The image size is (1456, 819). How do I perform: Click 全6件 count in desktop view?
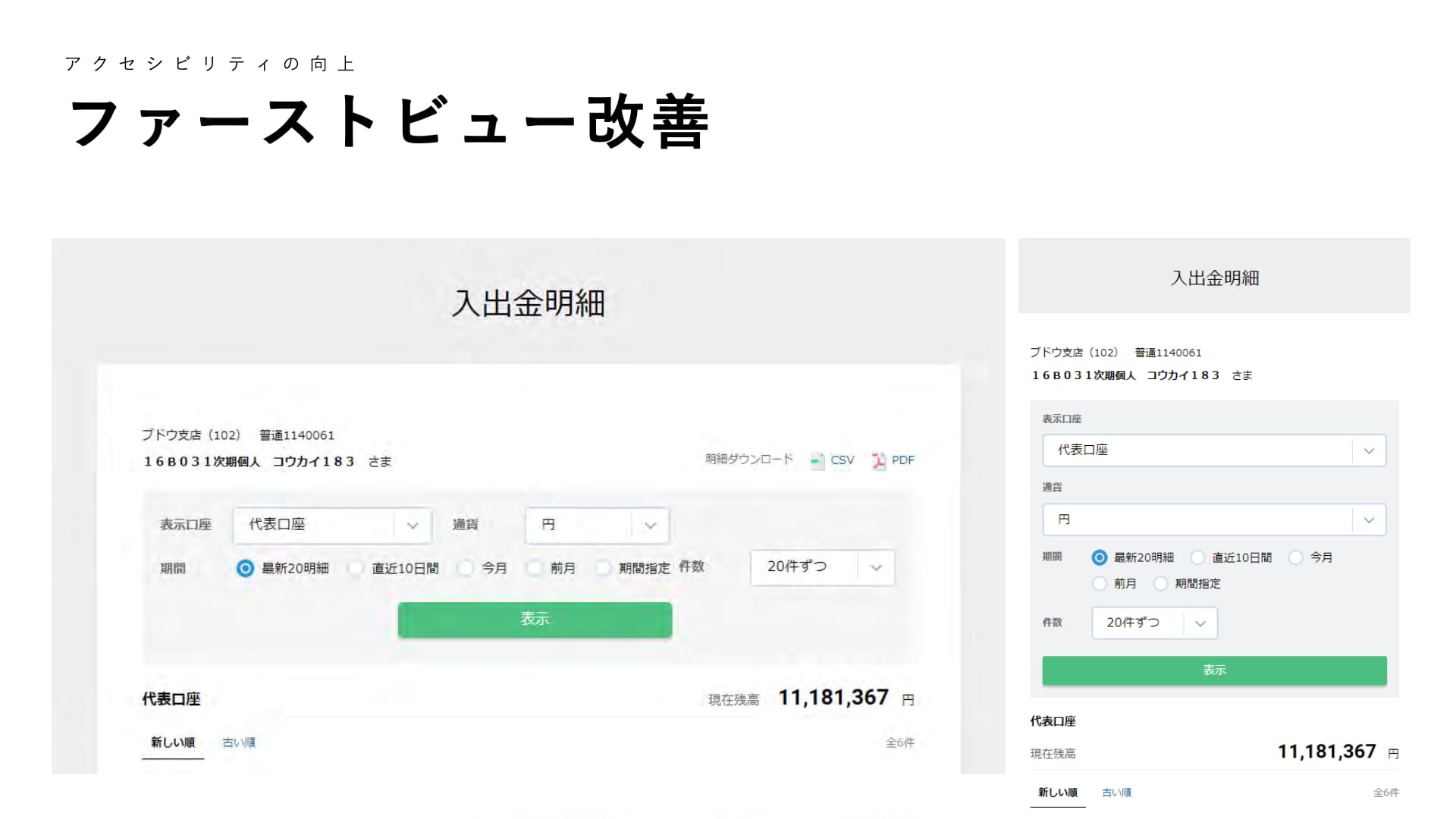[x=900, y=743]
